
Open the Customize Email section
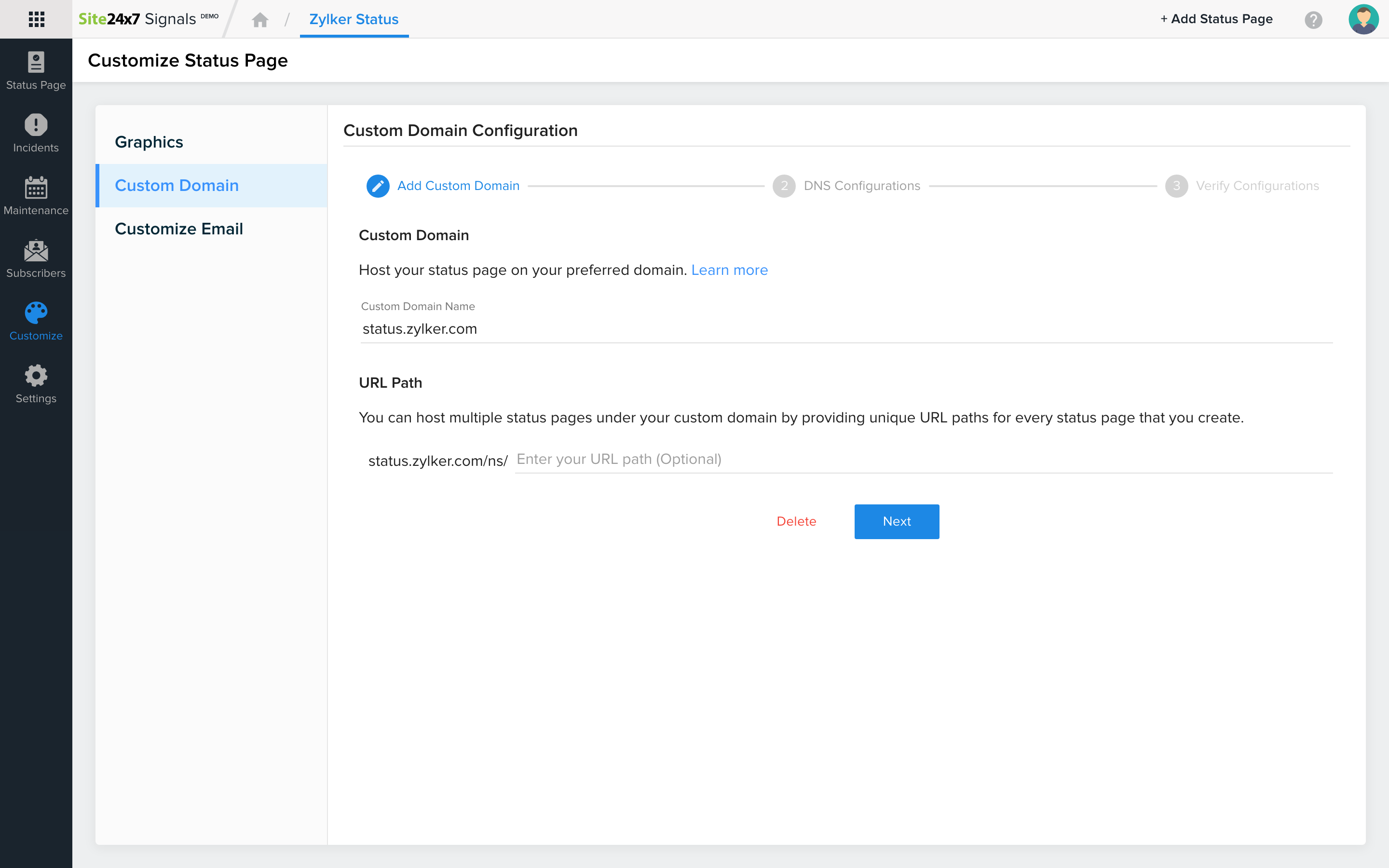click(x=211, y=229)
